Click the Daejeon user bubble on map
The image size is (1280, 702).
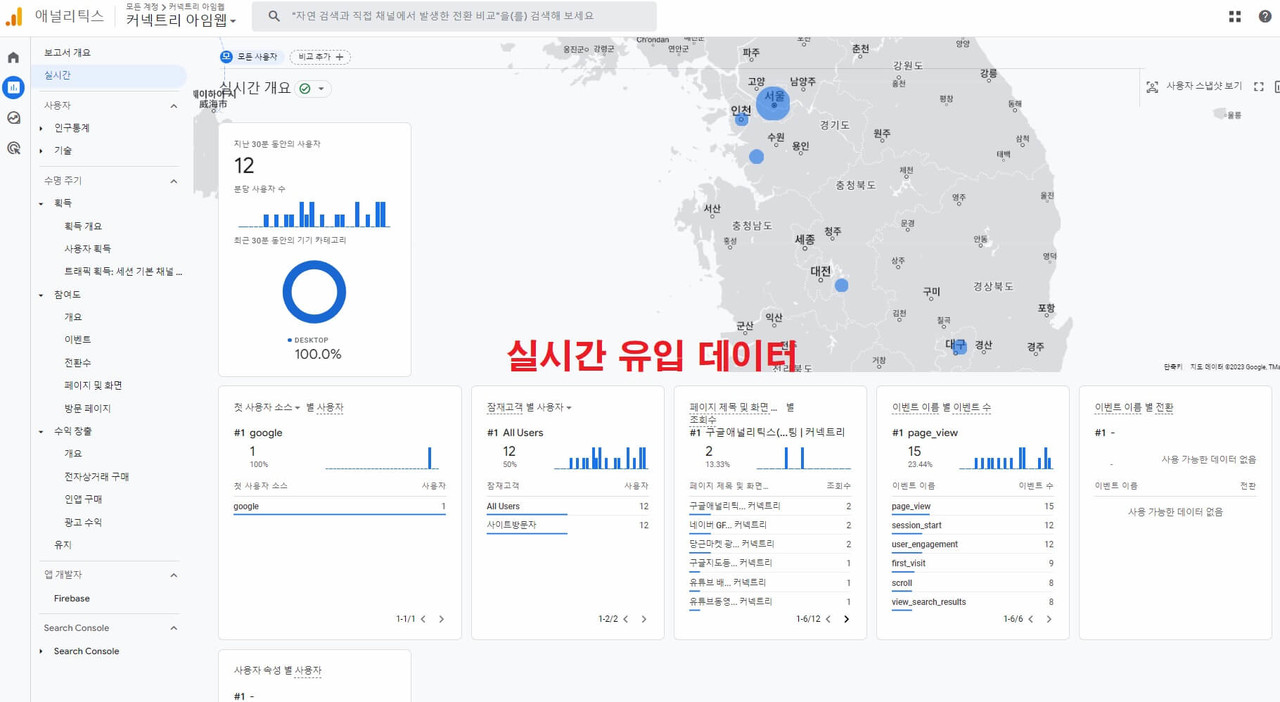(842, 285)
